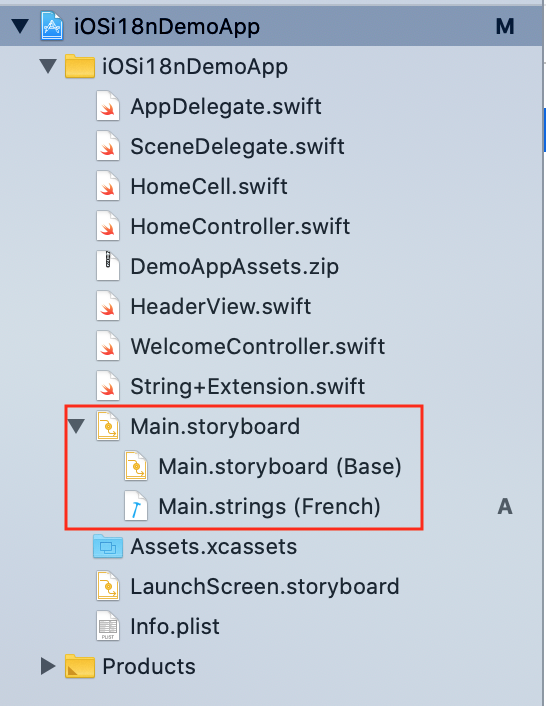546x706 pixels.
Task: Click the Xcode project blueprint icon
Action: pyautogui.click(x=52, y=26)
